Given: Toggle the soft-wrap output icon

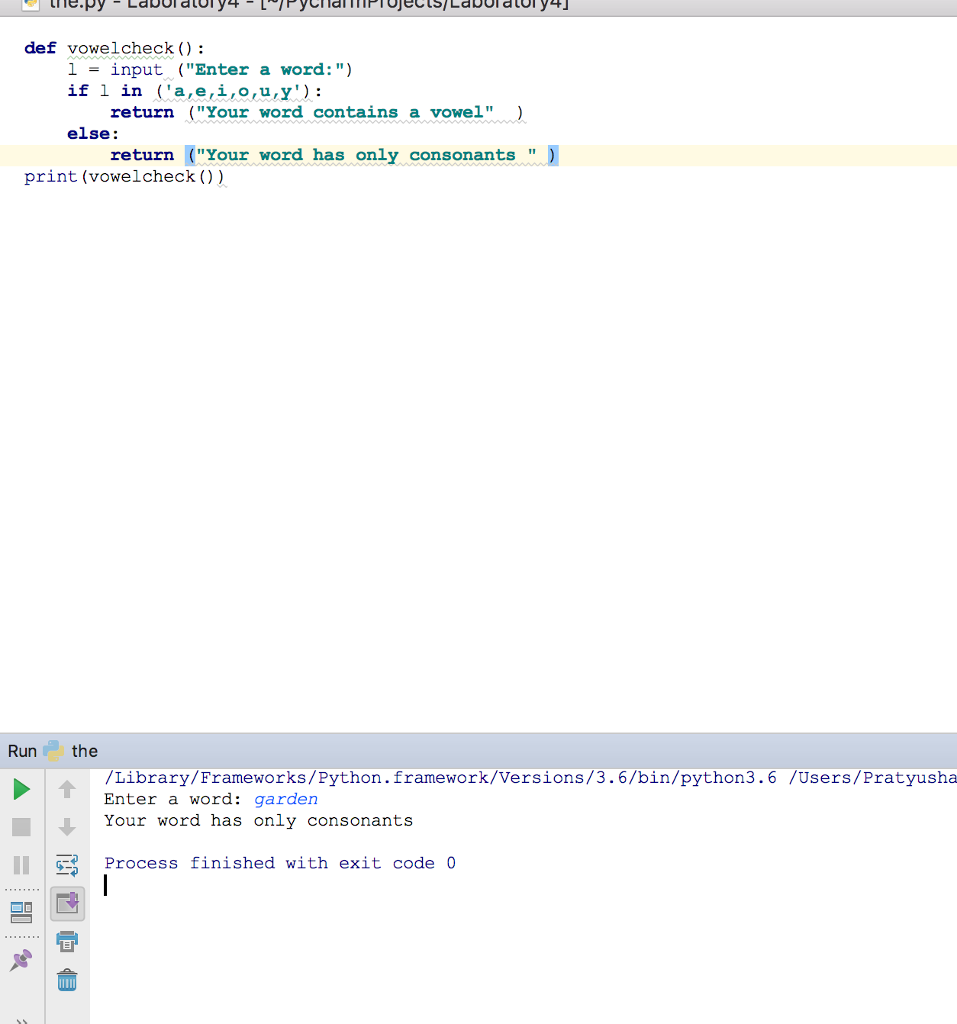Looking at the screenshot, I should pos(67,865).
